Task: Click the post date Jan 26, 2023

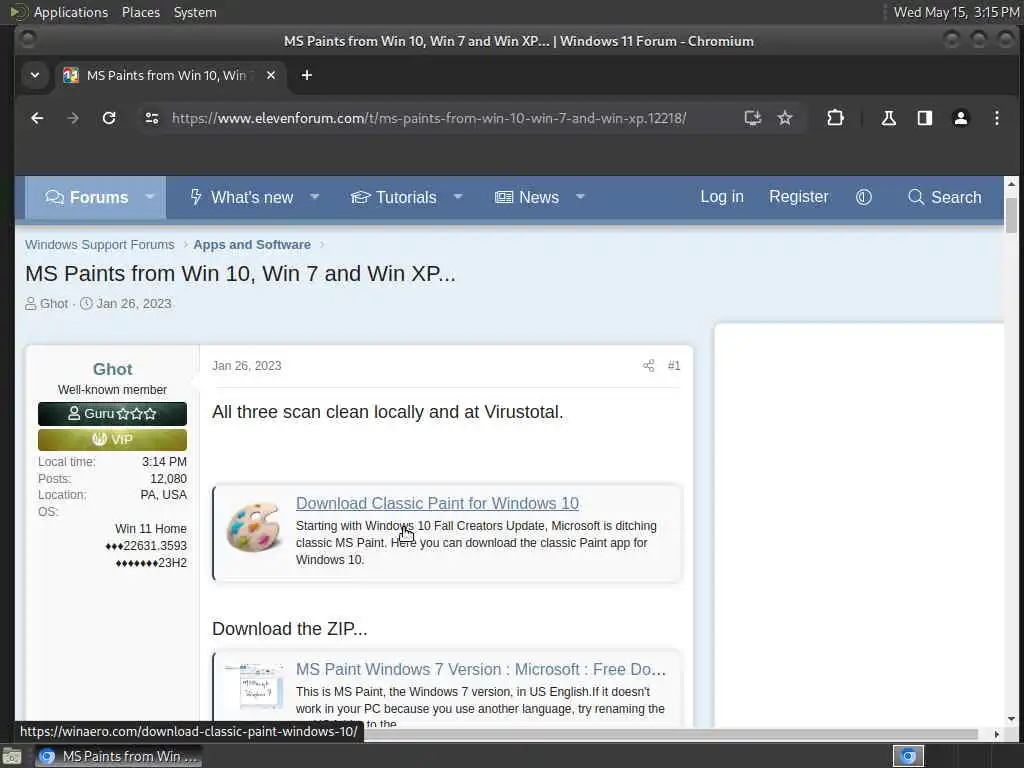Action: 247,366
